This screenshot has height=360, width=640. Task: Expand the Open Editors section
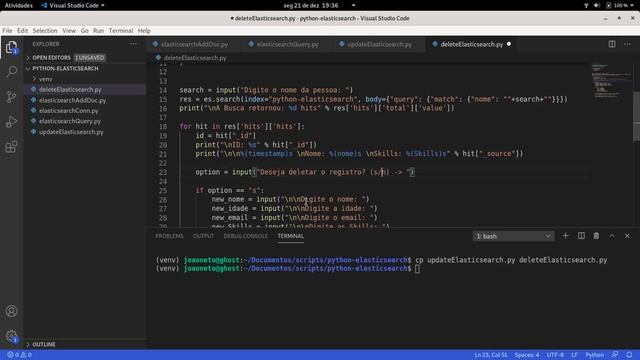pyautogui.click(x=51, y=58)
